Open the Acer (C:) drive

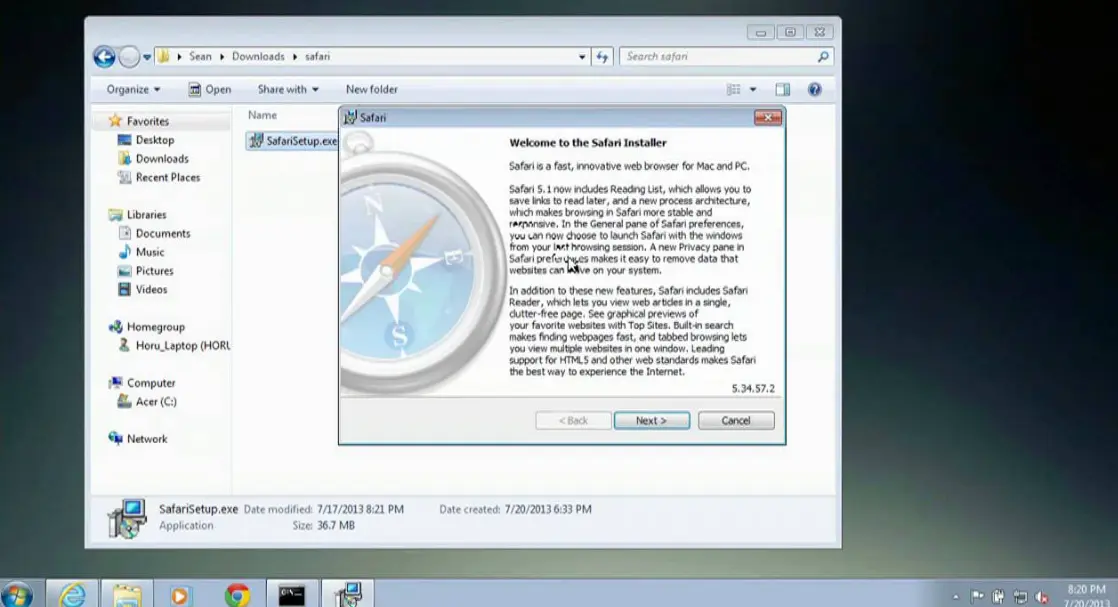click(x=155, y=402)
